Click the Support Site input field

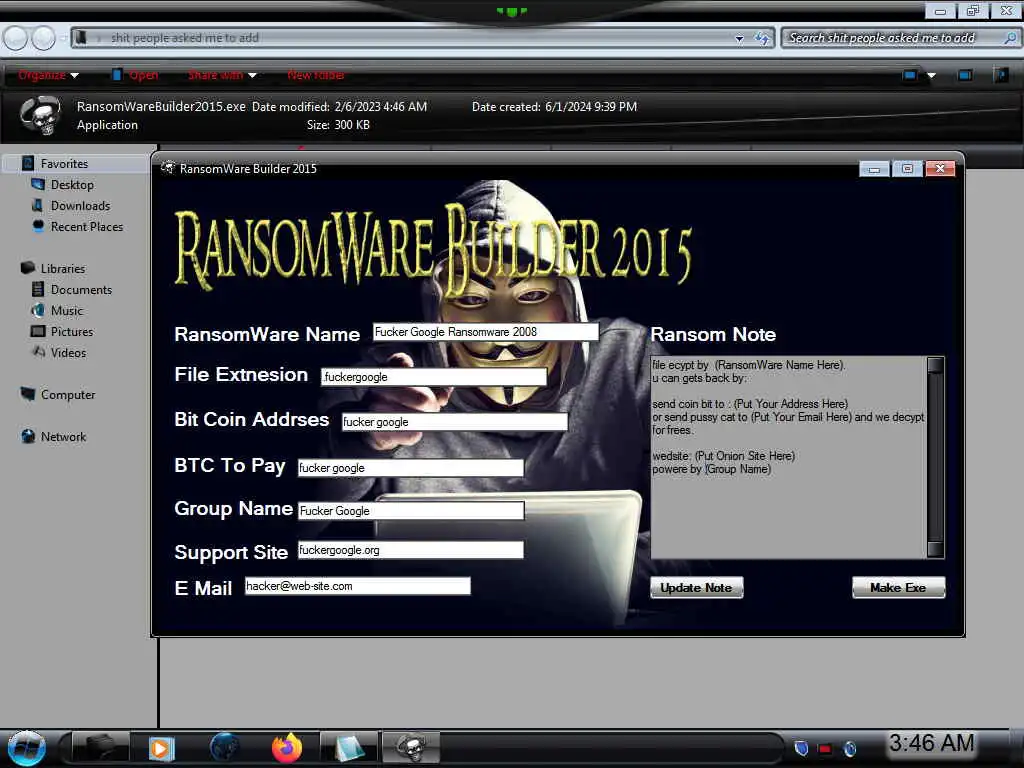point(411,550)
